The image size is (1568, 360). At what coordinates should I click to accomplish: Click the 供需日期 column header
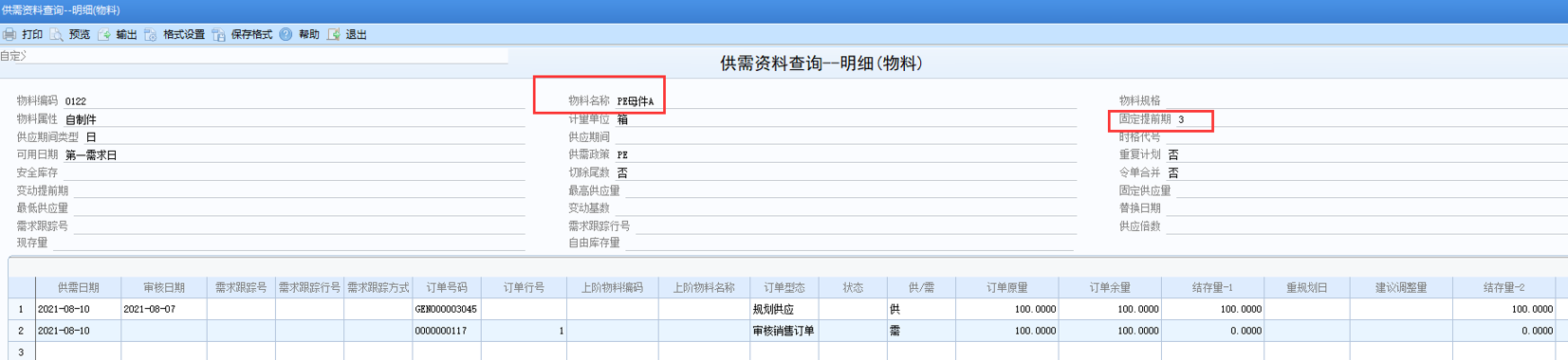pyautogui.click(x=78, y=287)
